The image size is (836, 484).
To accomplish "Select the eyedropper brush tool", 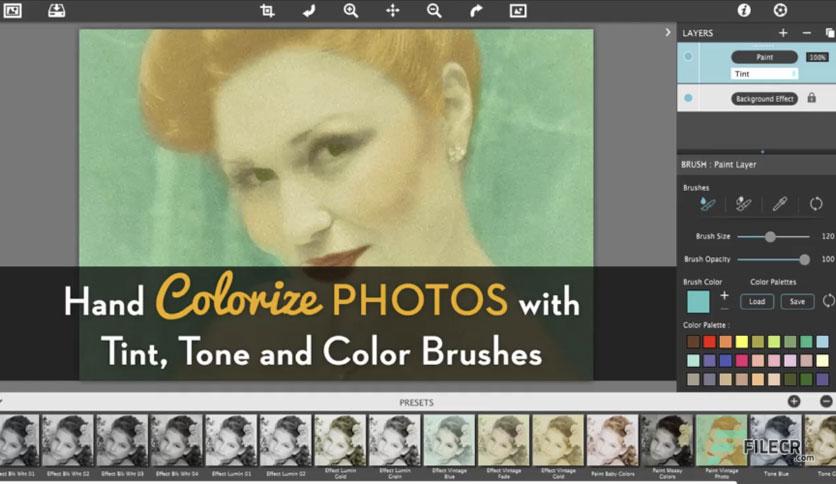I will coord(779,204).
